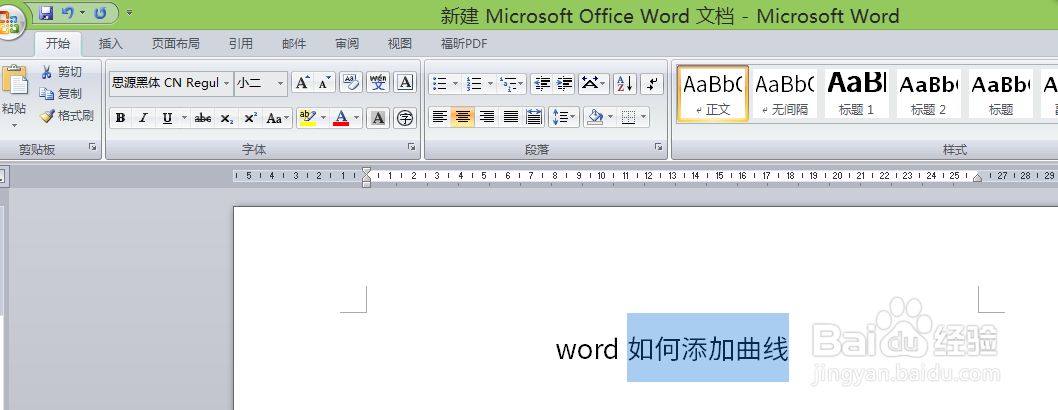
Task: Click 剪切 to cut the selection
Action: pos(61,72)
